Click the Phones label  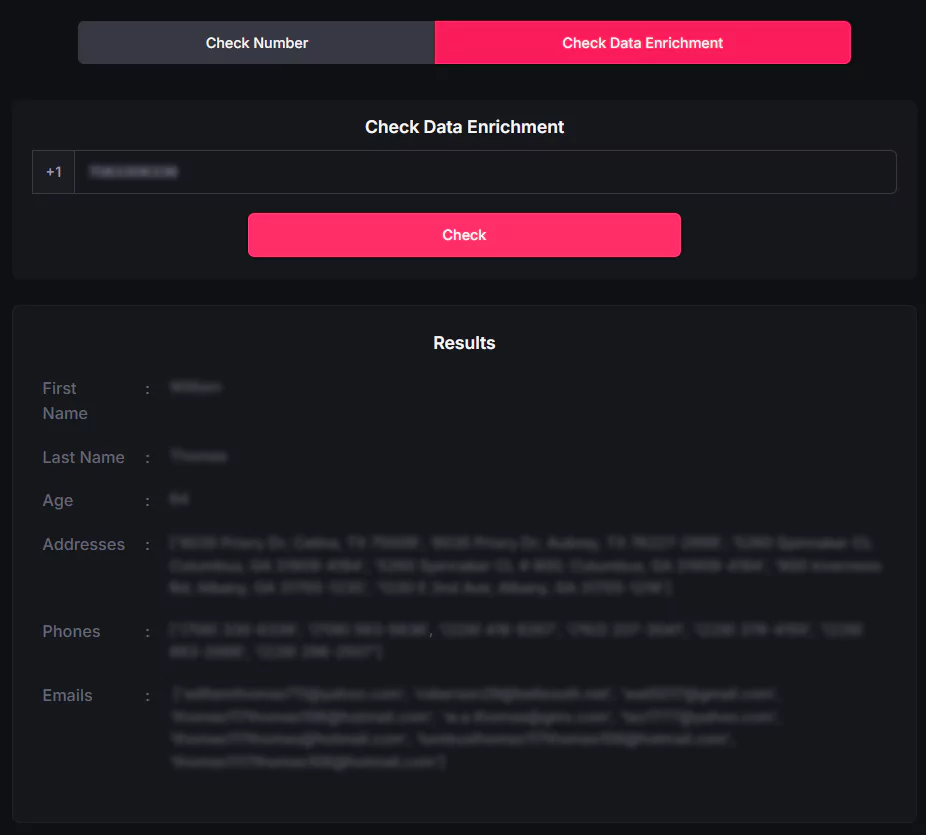click(x=71, y=632)
